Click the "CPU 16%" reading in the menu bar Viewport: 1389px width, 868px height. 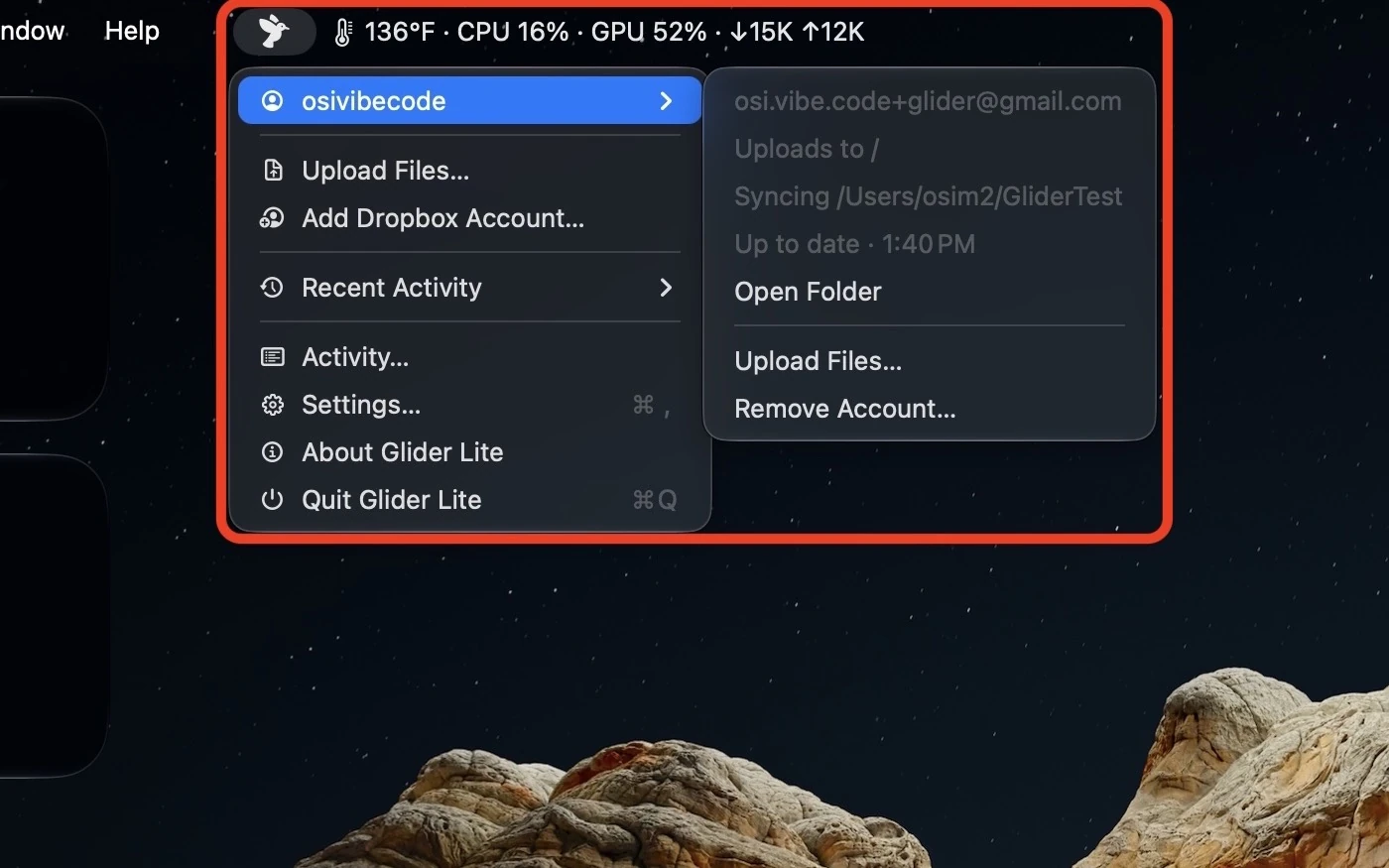click(x=513, y=32)
